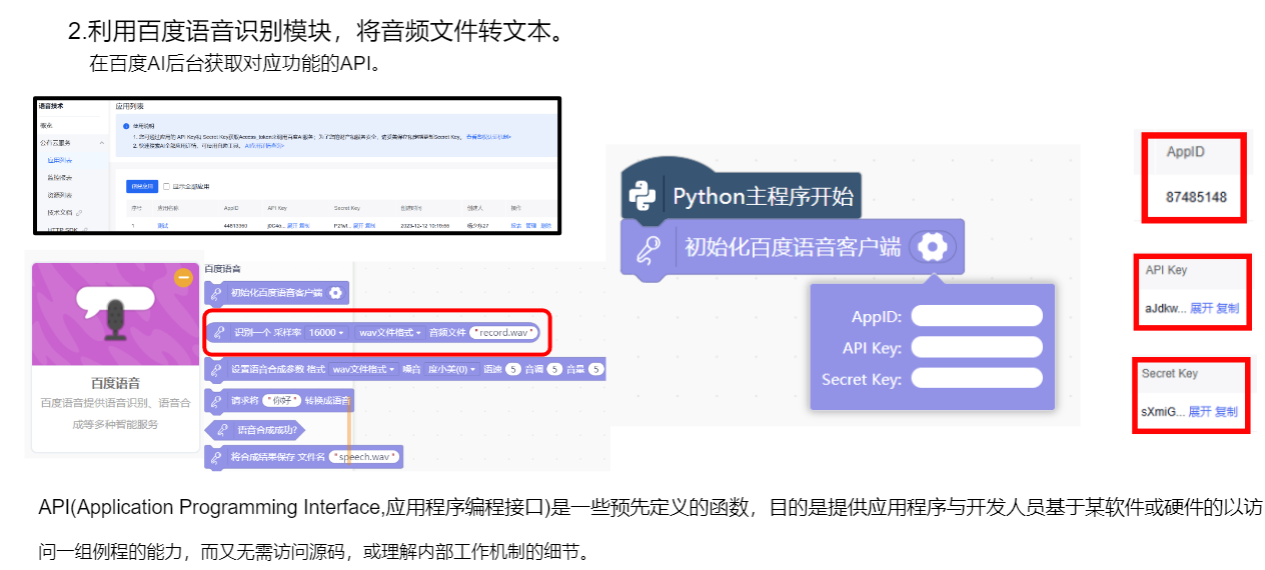Open wav文件格式 dropdown in the 识别一个 block

coord(391,331)
